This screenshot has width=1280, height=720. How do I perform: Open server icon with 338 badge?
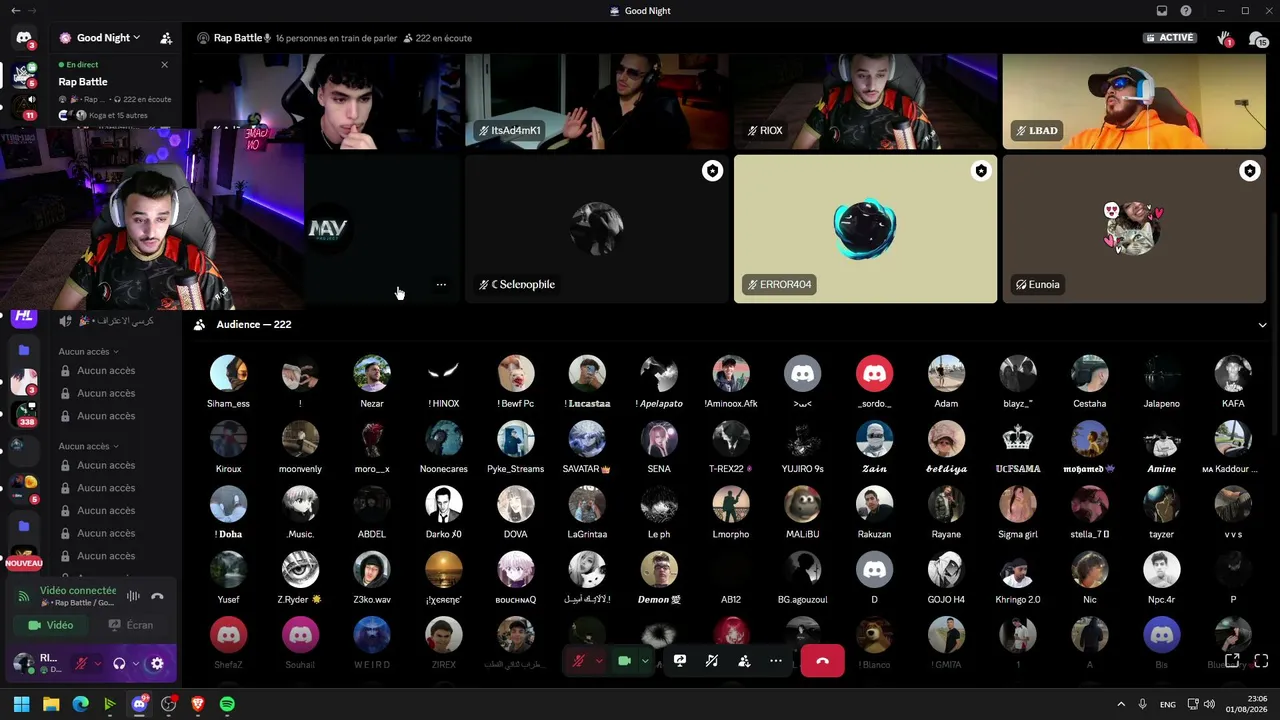tap(24, 412)
